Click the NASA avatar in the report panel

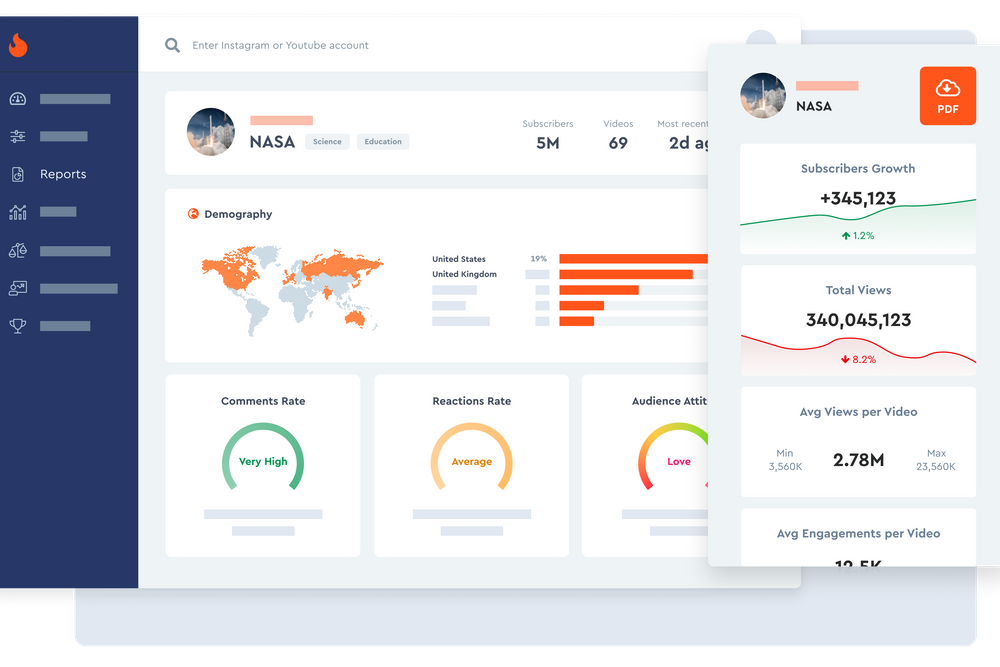pyautogui.click(x=763, y=96)
